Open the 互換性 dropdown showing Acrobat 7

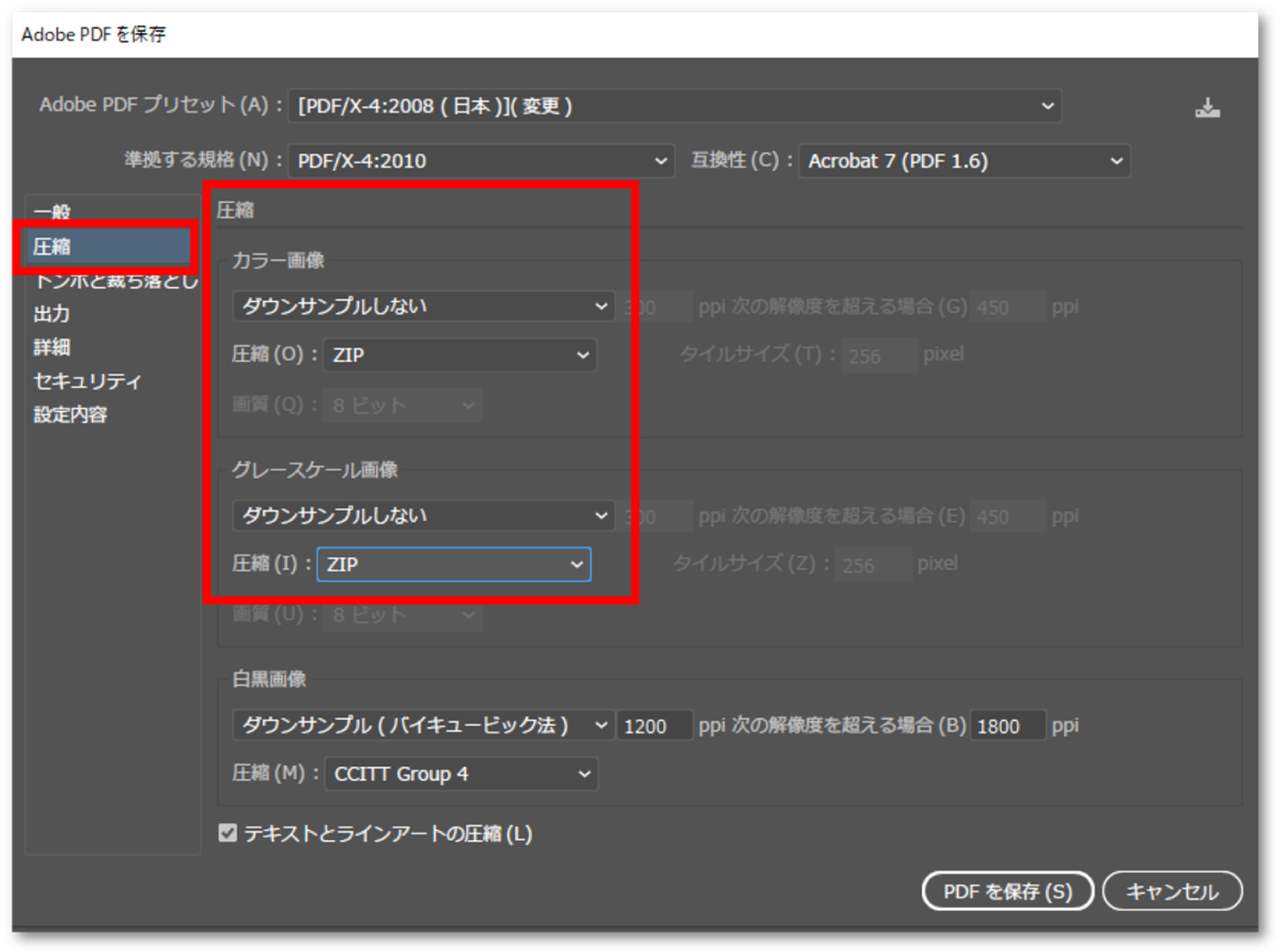tap(962, 160)
